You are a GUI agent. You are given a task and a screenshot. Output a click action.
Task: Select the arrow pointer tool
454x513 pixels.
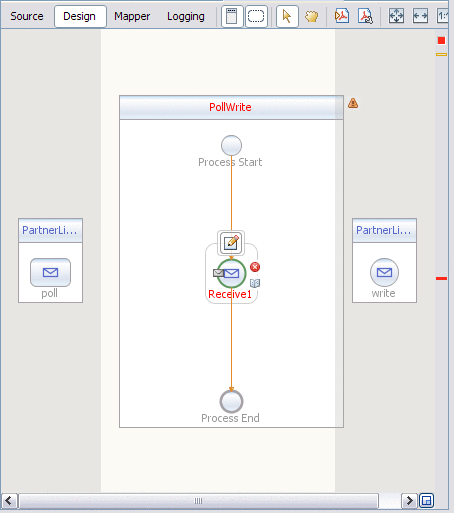[287, 16]
